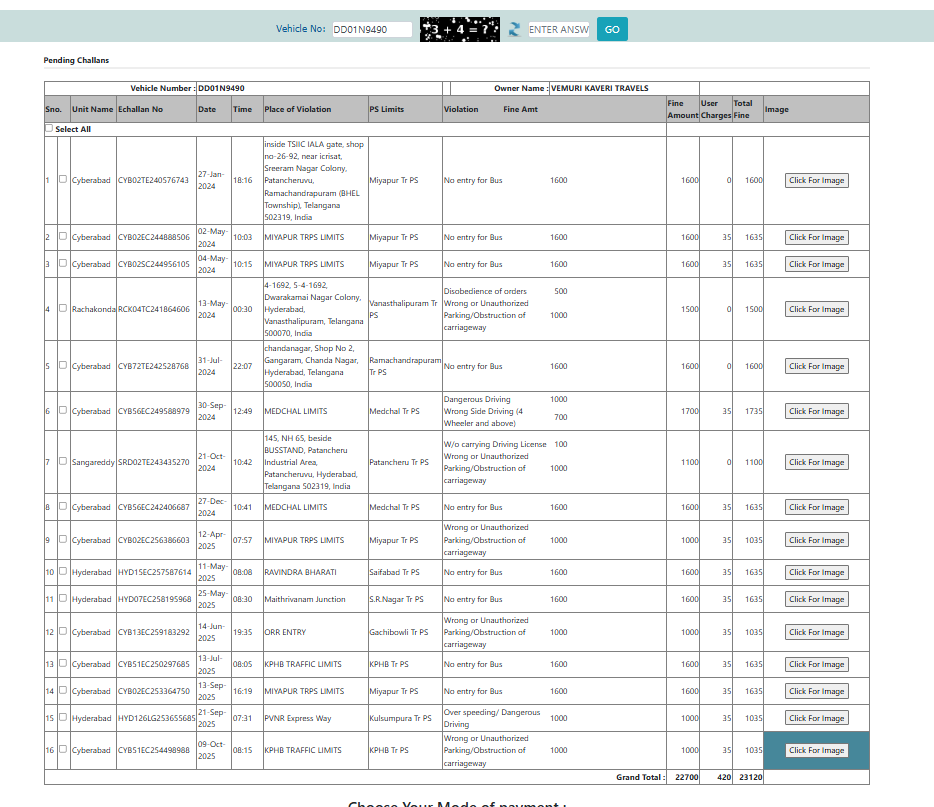
Task: Open image for PVNR Express Way challan
Action: coord(816,718)
